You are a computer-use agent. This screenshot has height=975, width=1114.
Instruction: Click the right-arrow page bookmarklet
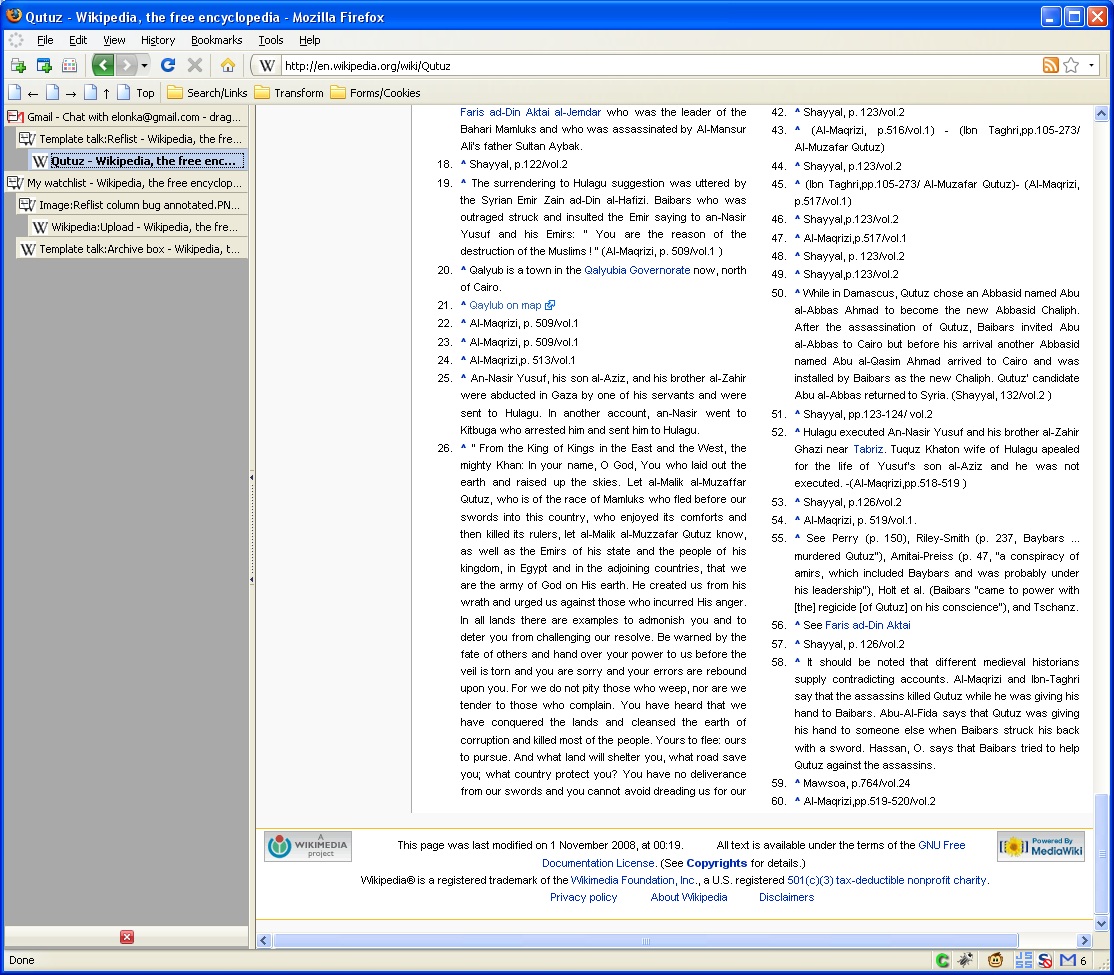pos(61,92)
